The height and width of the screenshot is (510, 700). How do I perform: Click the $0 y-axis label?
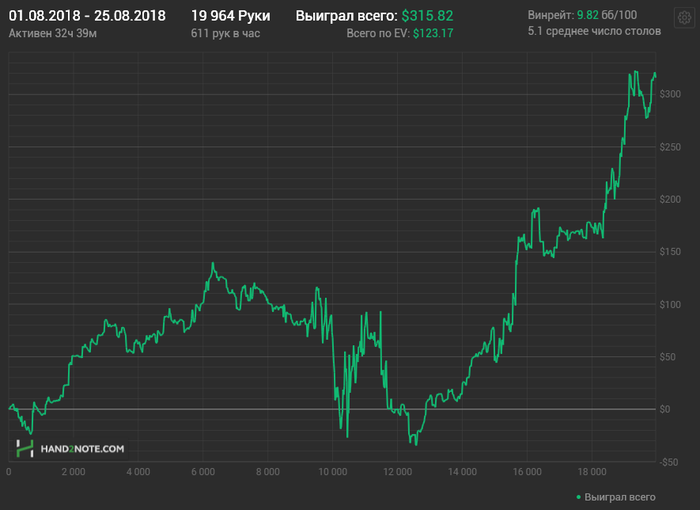click(x=665, y=409)
